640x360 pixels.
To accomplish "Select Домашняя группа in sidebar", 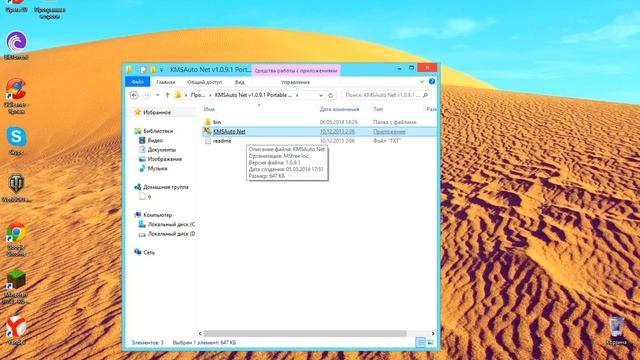I will (165, 187).
